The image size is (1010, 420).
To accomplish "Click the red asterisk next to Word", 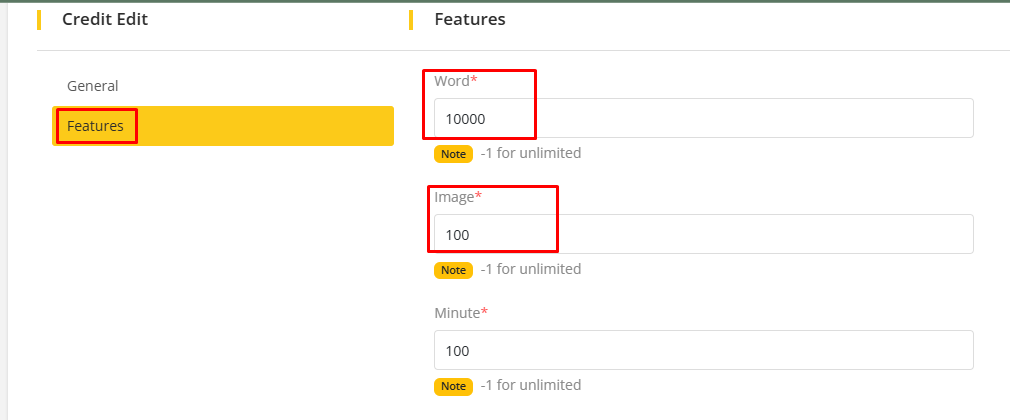I will tap(474, 80).
